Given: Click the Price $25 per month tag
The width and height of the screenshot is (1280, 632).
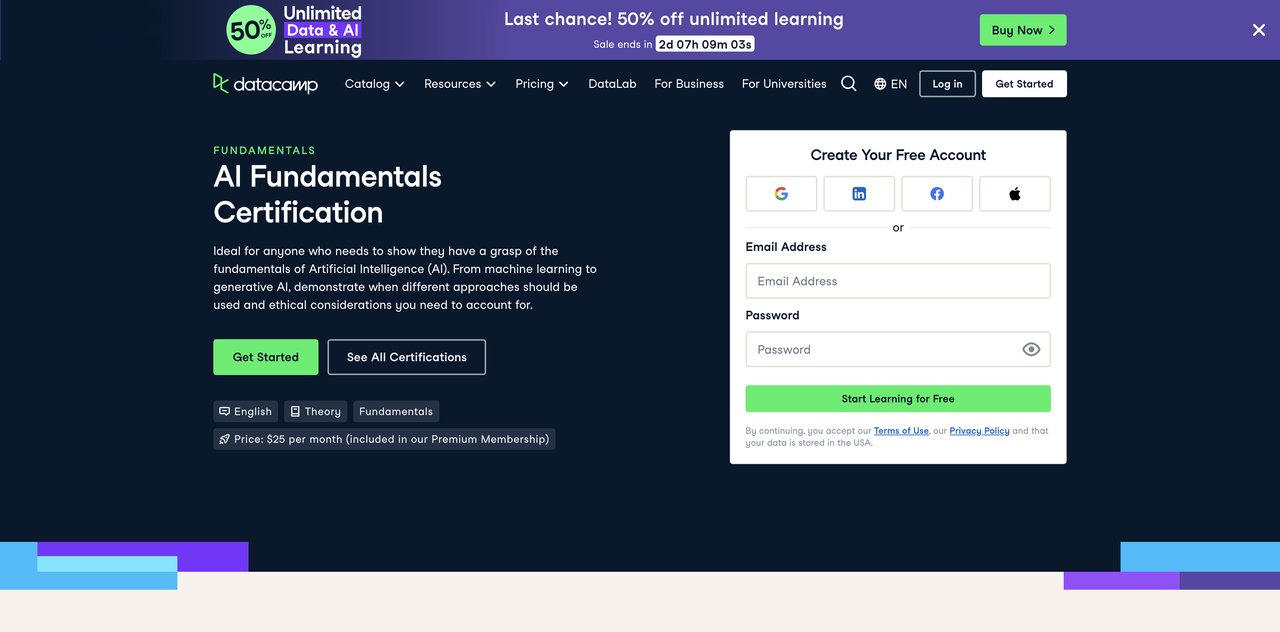Looking at the screenshot, I should tap(384, 439).
